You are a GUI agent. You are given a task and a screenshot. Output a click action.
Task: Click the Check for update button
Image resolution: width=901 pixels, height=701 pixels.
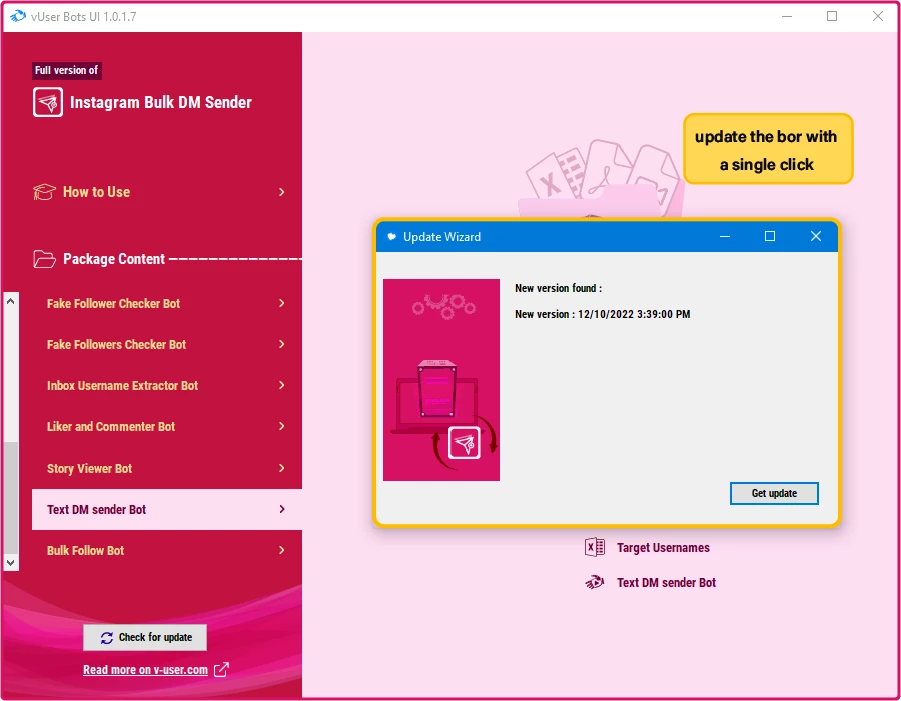pyautogui.click(x=145, y=637)
